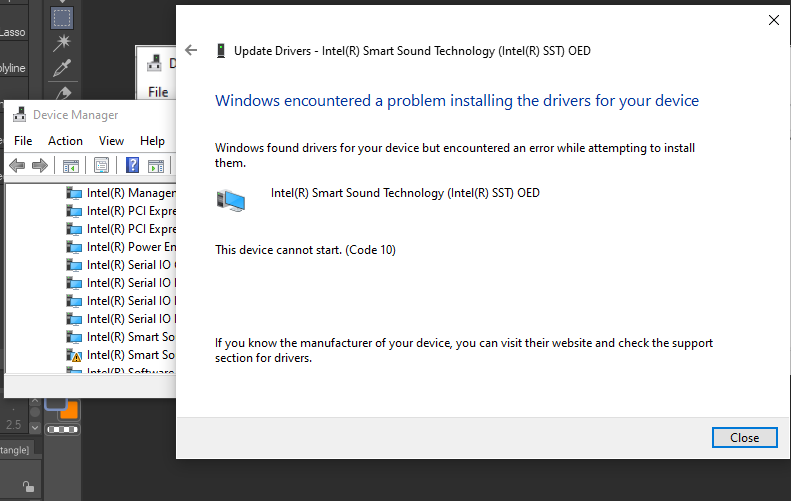
Task: Click the Device Manager title bar icon
Action: (x=19, y=115)
